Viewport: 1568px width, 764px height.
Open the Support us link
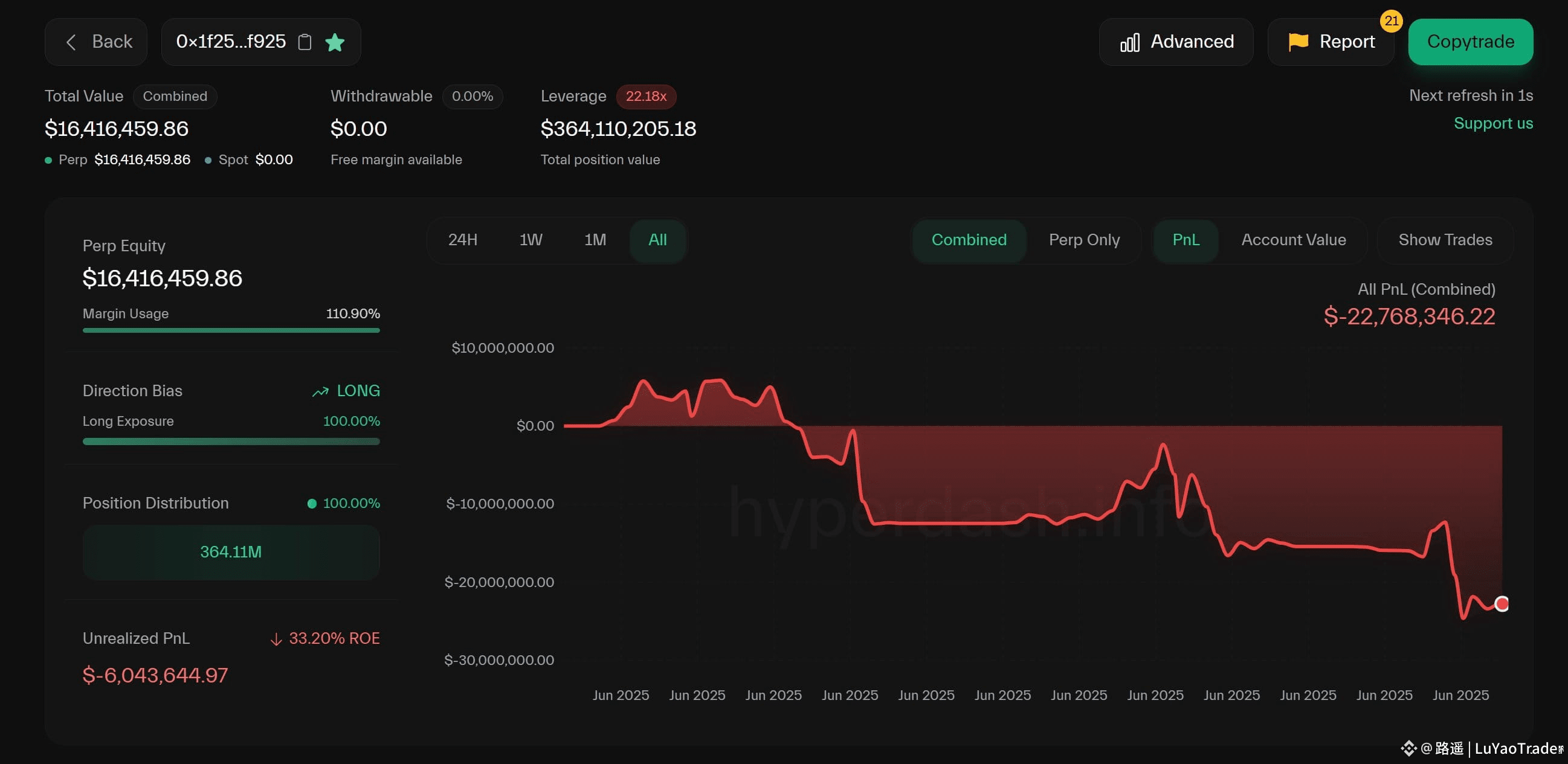click(x=1493, y=123)
